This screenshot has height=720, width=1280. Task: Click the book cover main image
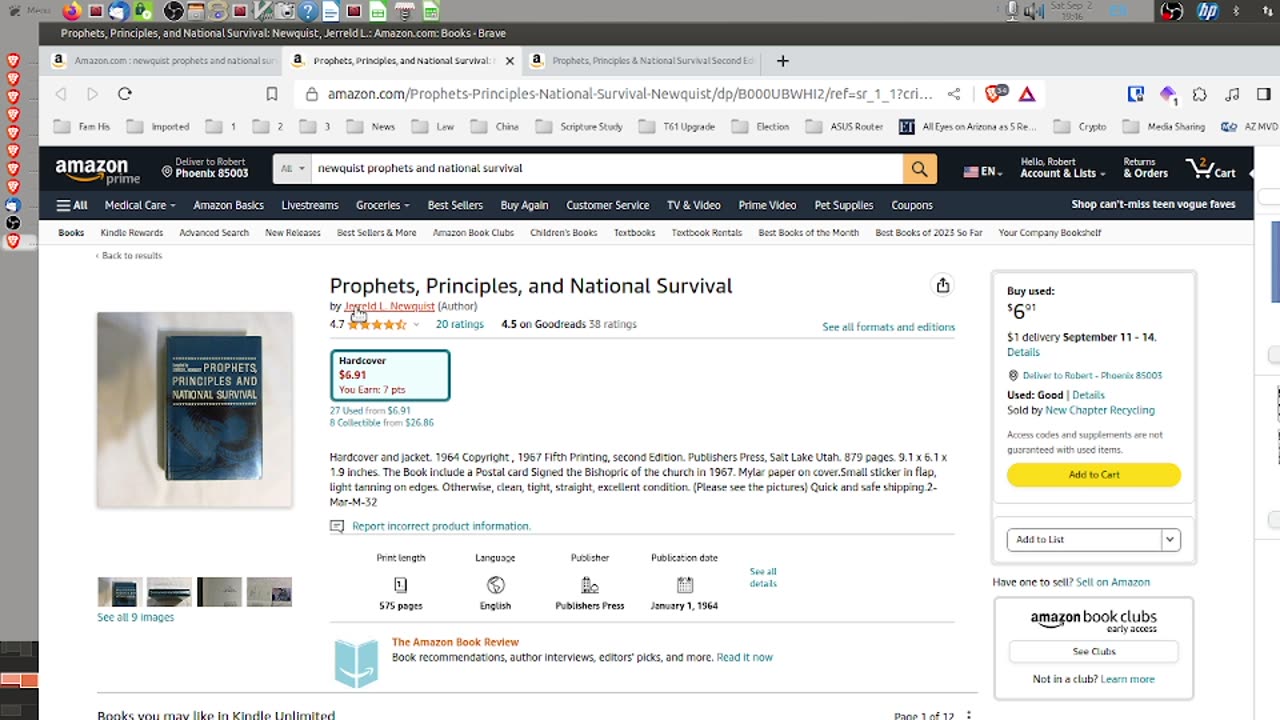click(x=195, y=409)
